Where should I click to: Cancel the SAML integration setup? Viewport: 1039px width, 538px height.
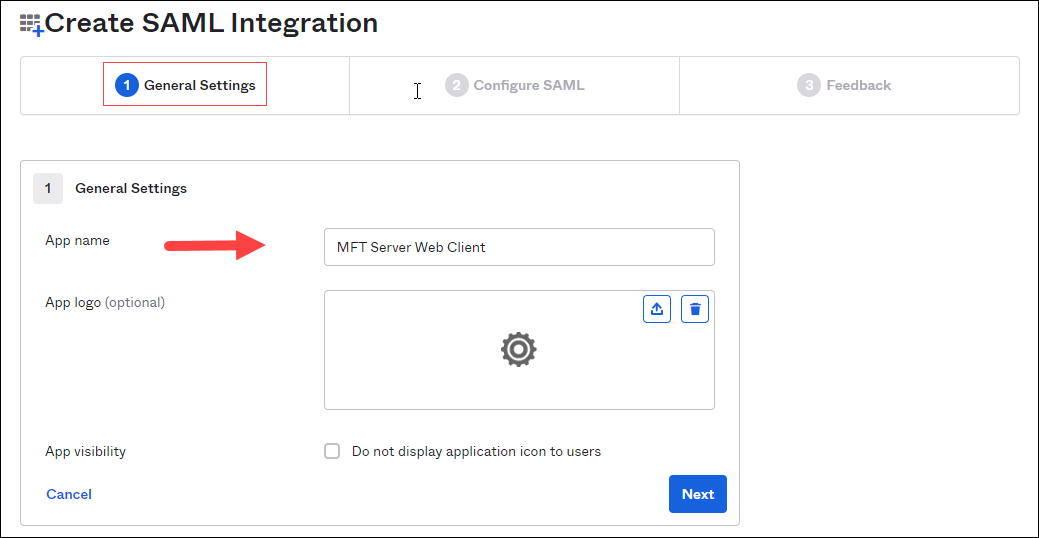pos(69,494)
